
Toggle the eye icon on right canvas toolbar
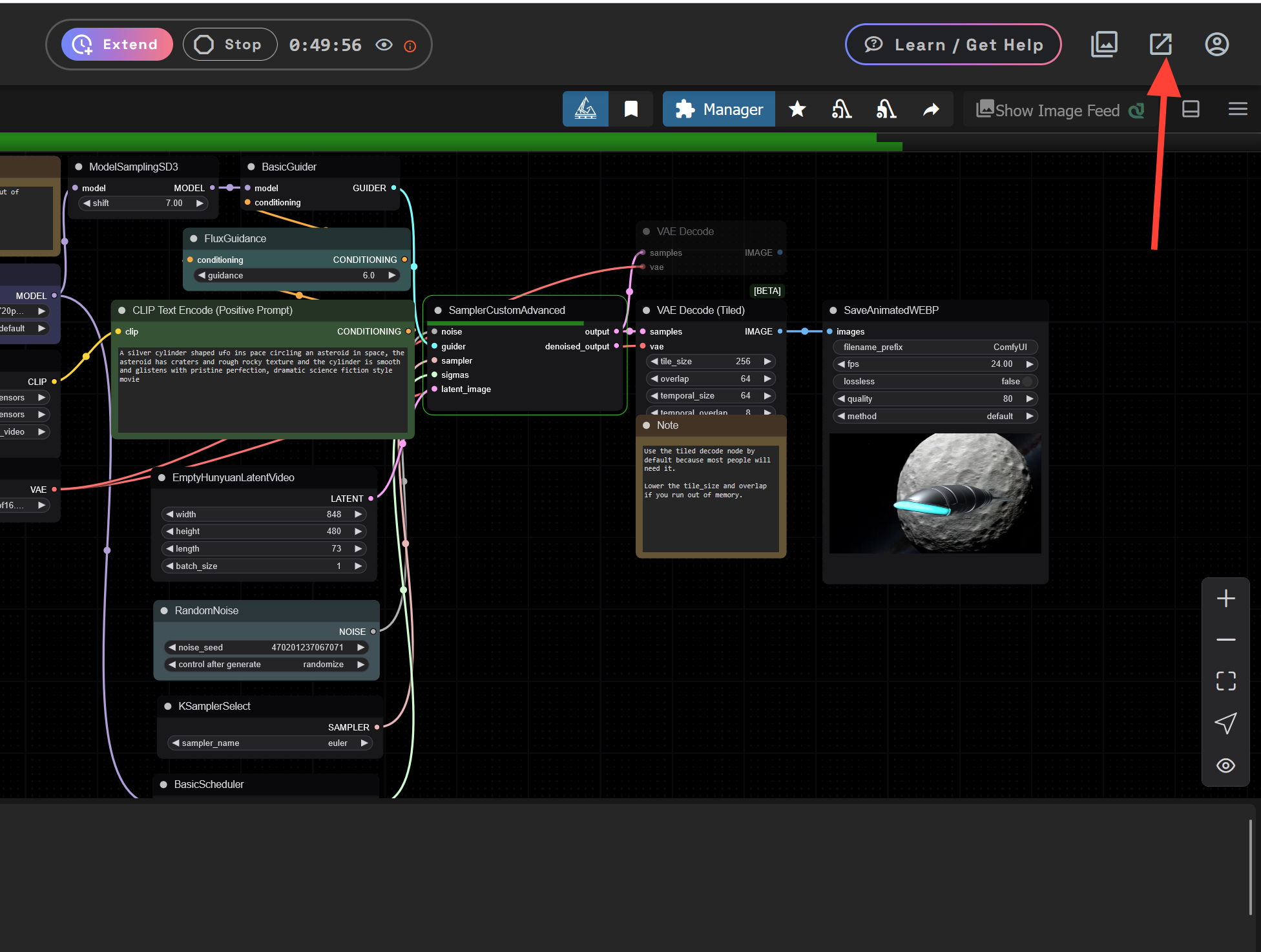[x=1225, y=765]
